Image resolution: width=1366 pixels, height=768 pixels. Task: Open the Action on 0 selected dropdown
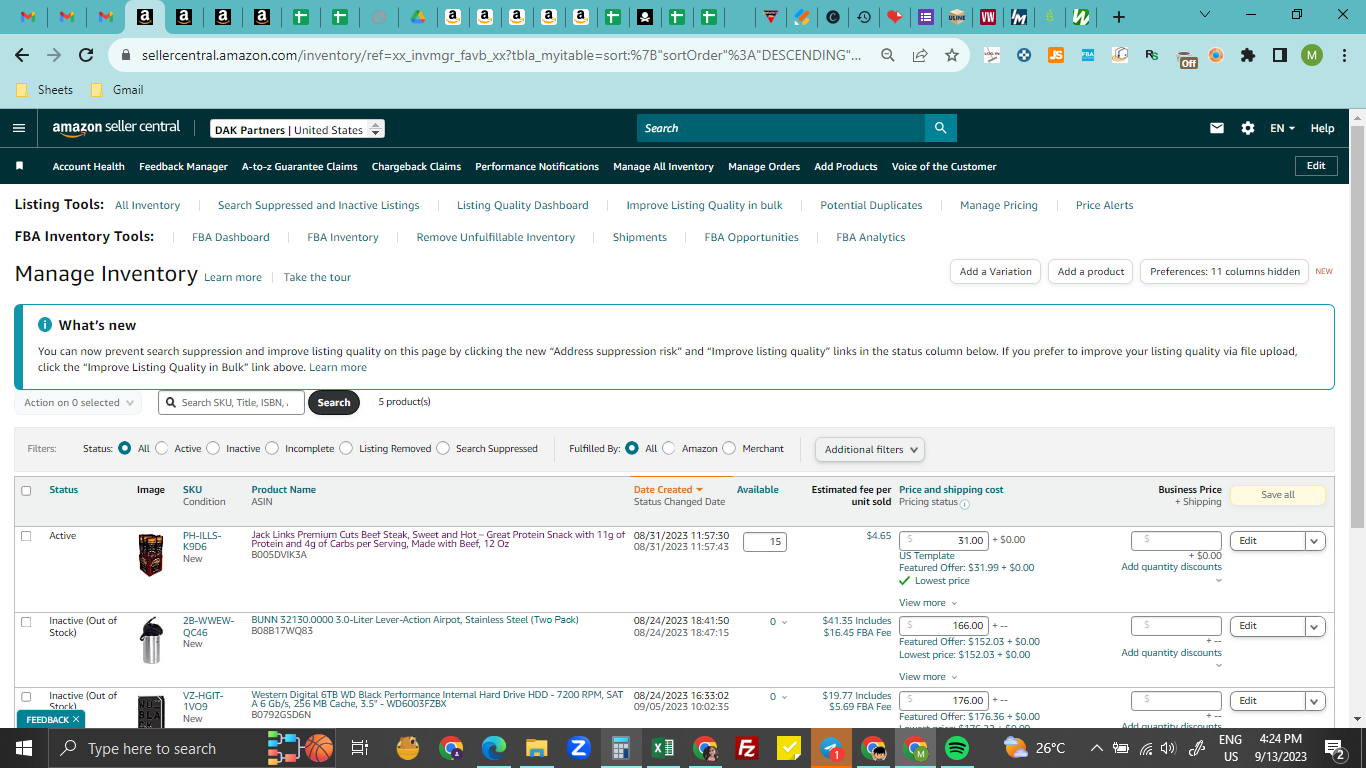pyautogui.click(x=78, y=403)
